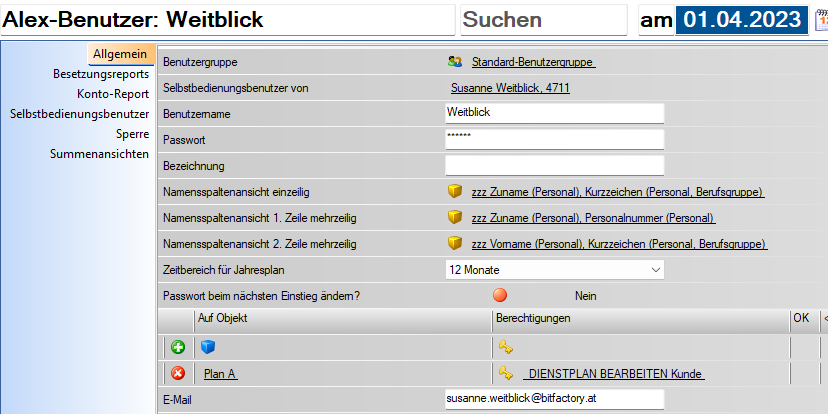Click yellow cube icon for Namensspaltenansicht einzeilig
The height and width of the screenshot is (414, 828).
pyautogui.click(x=455, y=192)
